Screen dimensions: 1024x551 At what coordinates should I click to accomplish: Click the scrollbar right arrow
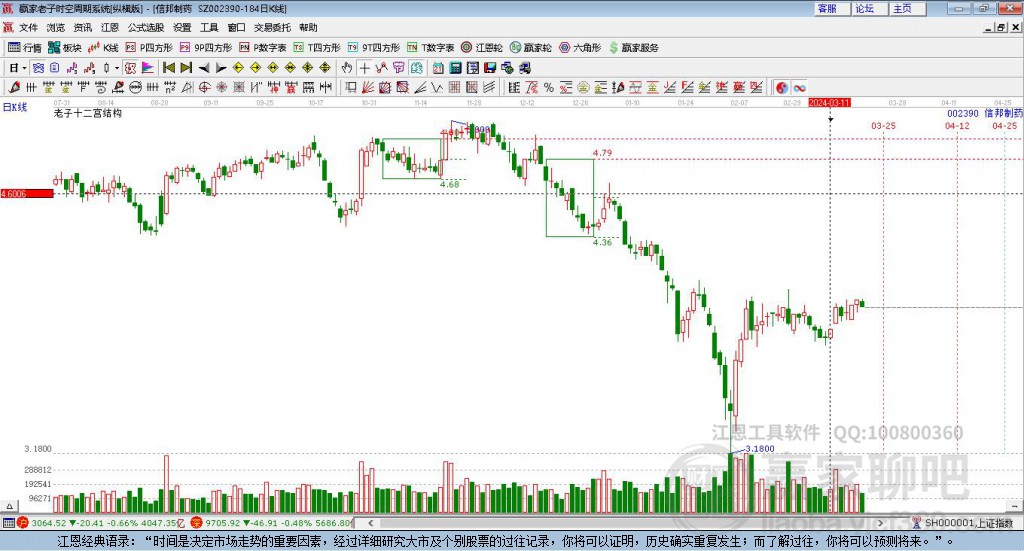coord(880,523)
